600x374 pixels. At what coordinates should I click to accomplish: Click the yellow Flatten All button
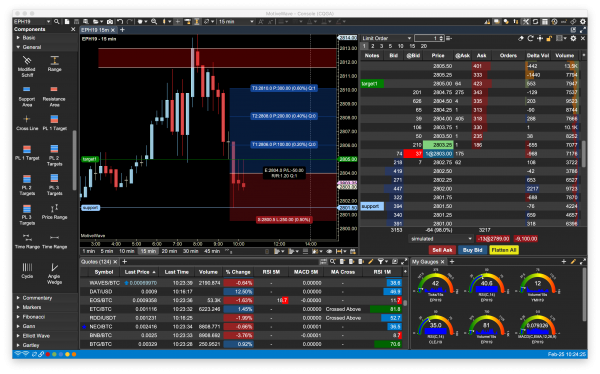504,250
